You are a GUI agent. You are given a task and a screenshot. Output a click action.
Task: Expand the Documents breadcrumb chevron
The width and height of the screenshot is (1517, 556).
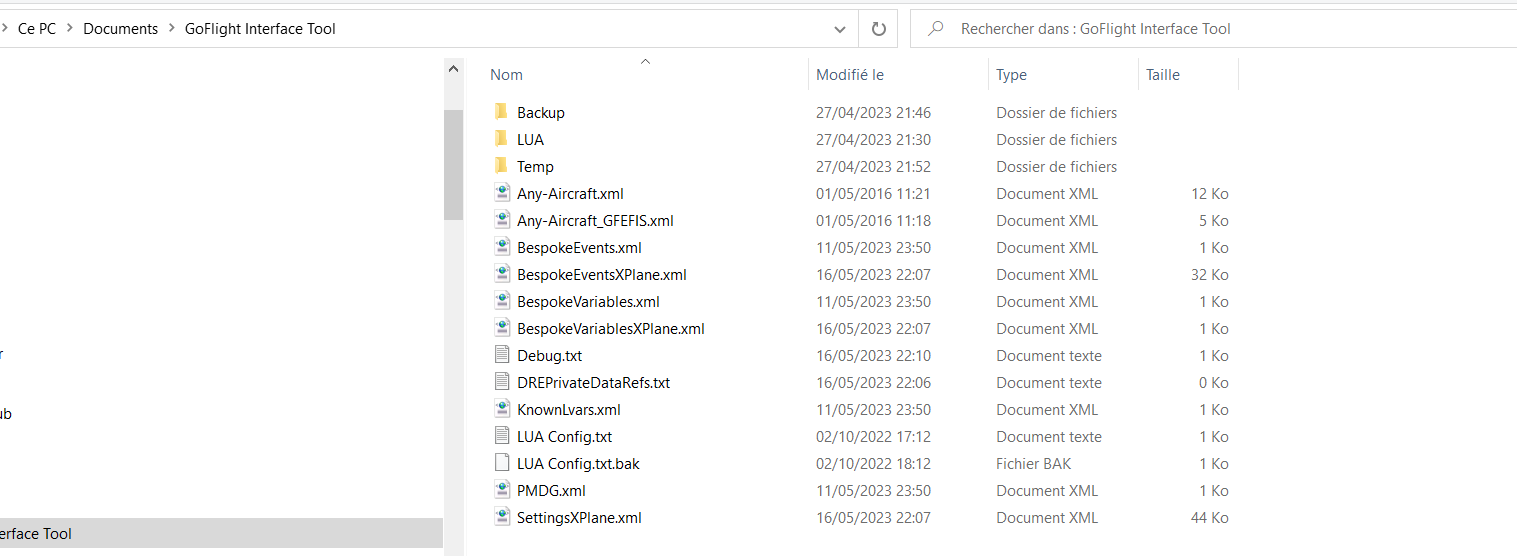pyautogui.click(x=171, y=29)
